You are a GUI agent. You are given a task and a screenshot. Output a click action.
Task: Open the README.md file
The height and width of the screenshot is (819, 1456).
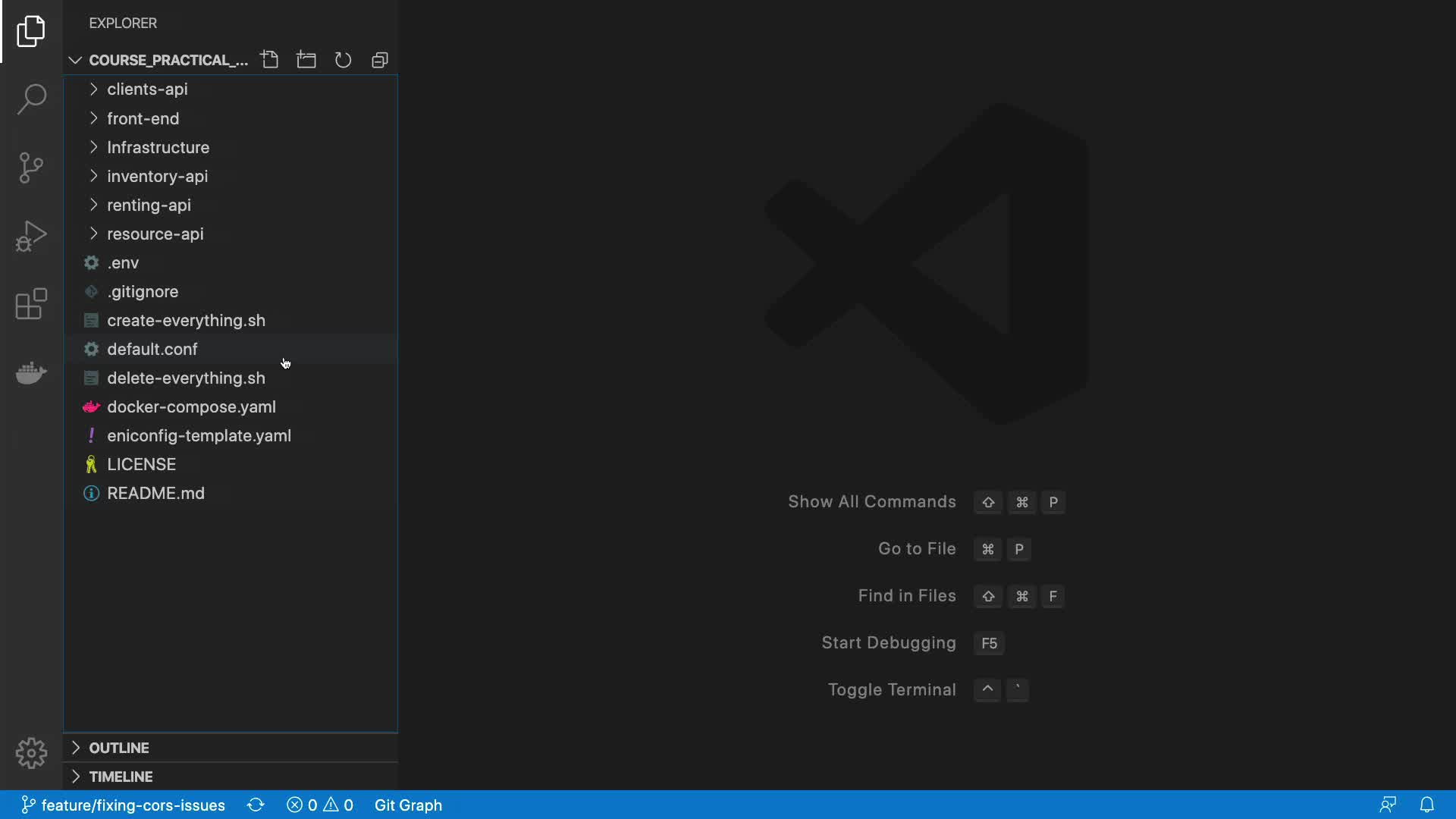click(155, 494)
